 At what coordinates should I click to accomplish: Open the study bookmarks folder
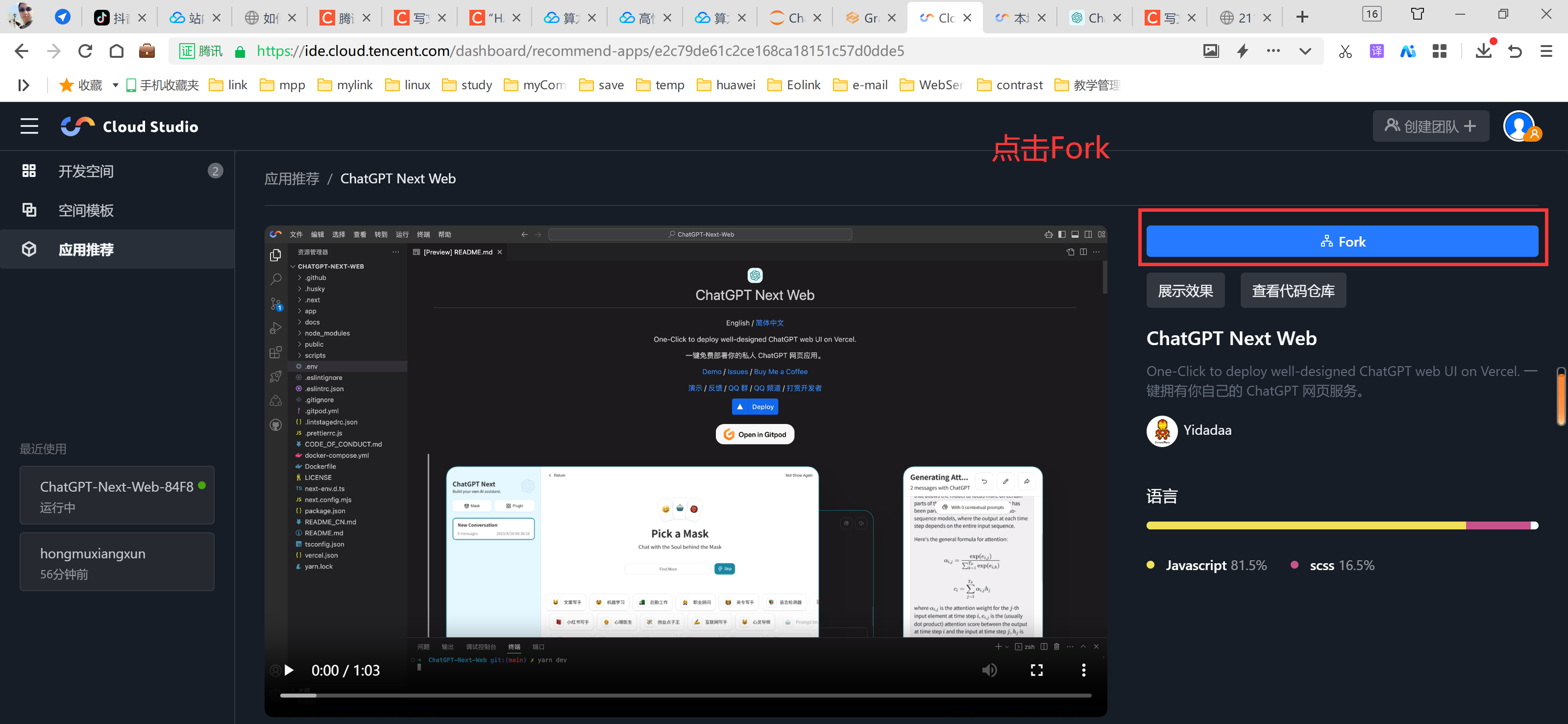468,85
